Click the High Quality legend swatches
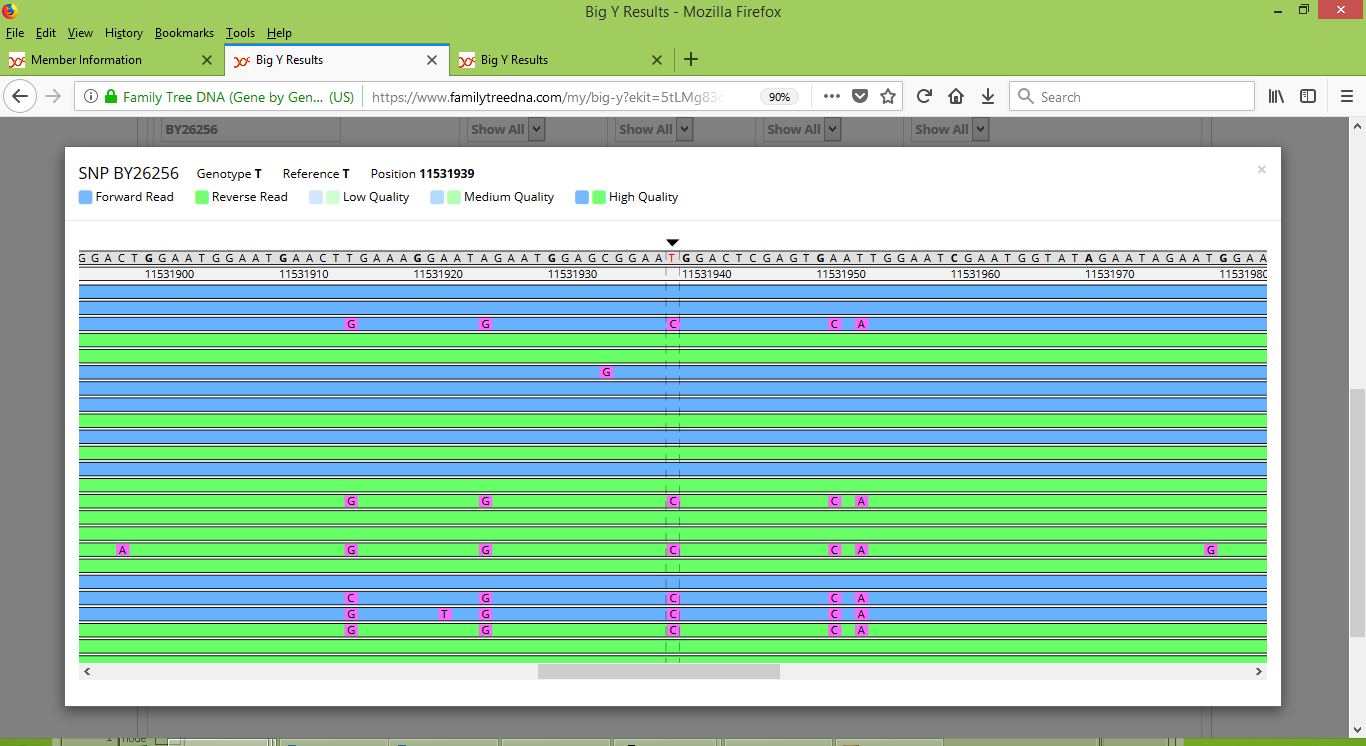The width and height of the screenshot is (1366, 746). (x=590, y=197)
